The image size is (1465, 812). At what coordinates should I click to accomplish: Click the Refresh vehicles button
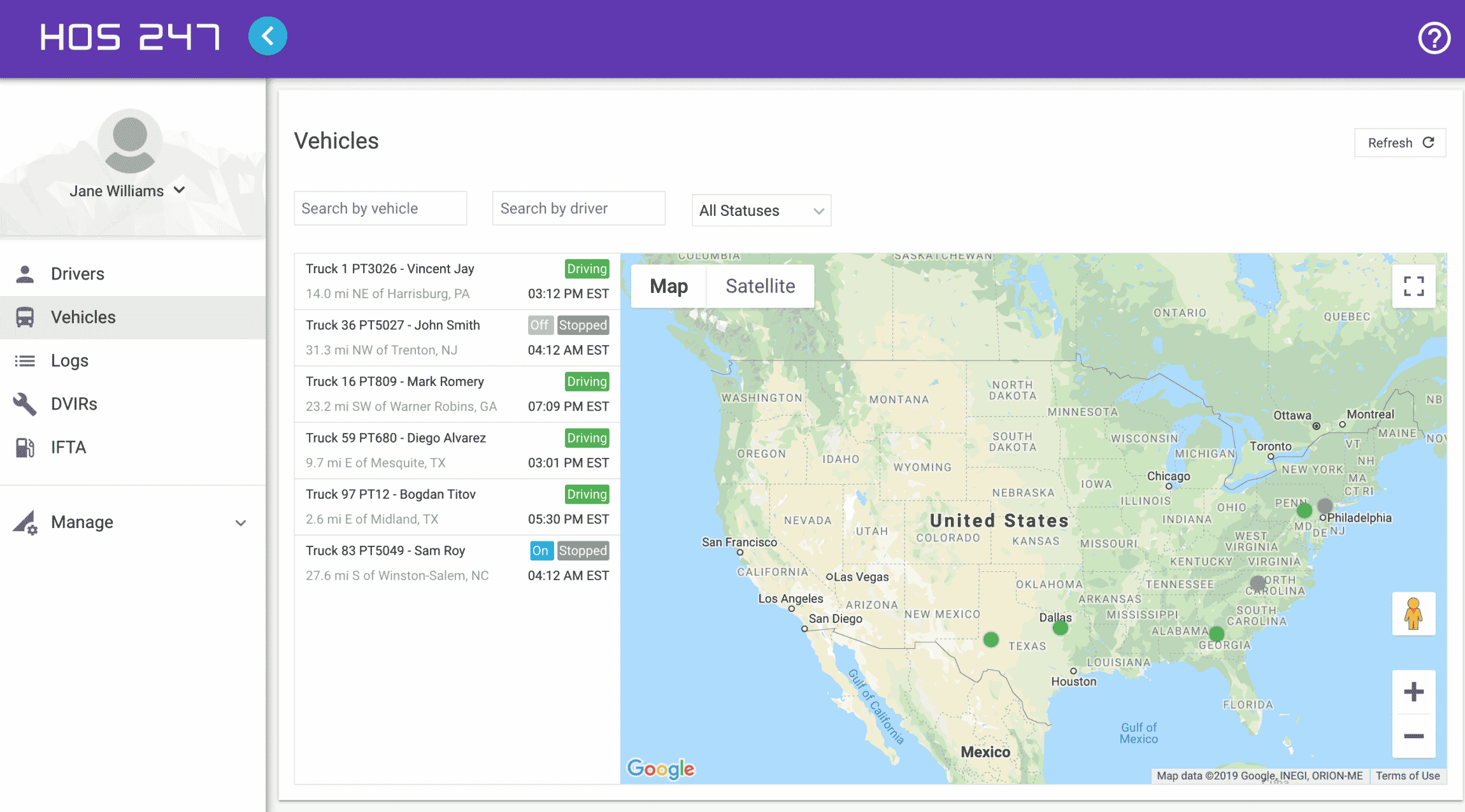[1400, 142]
